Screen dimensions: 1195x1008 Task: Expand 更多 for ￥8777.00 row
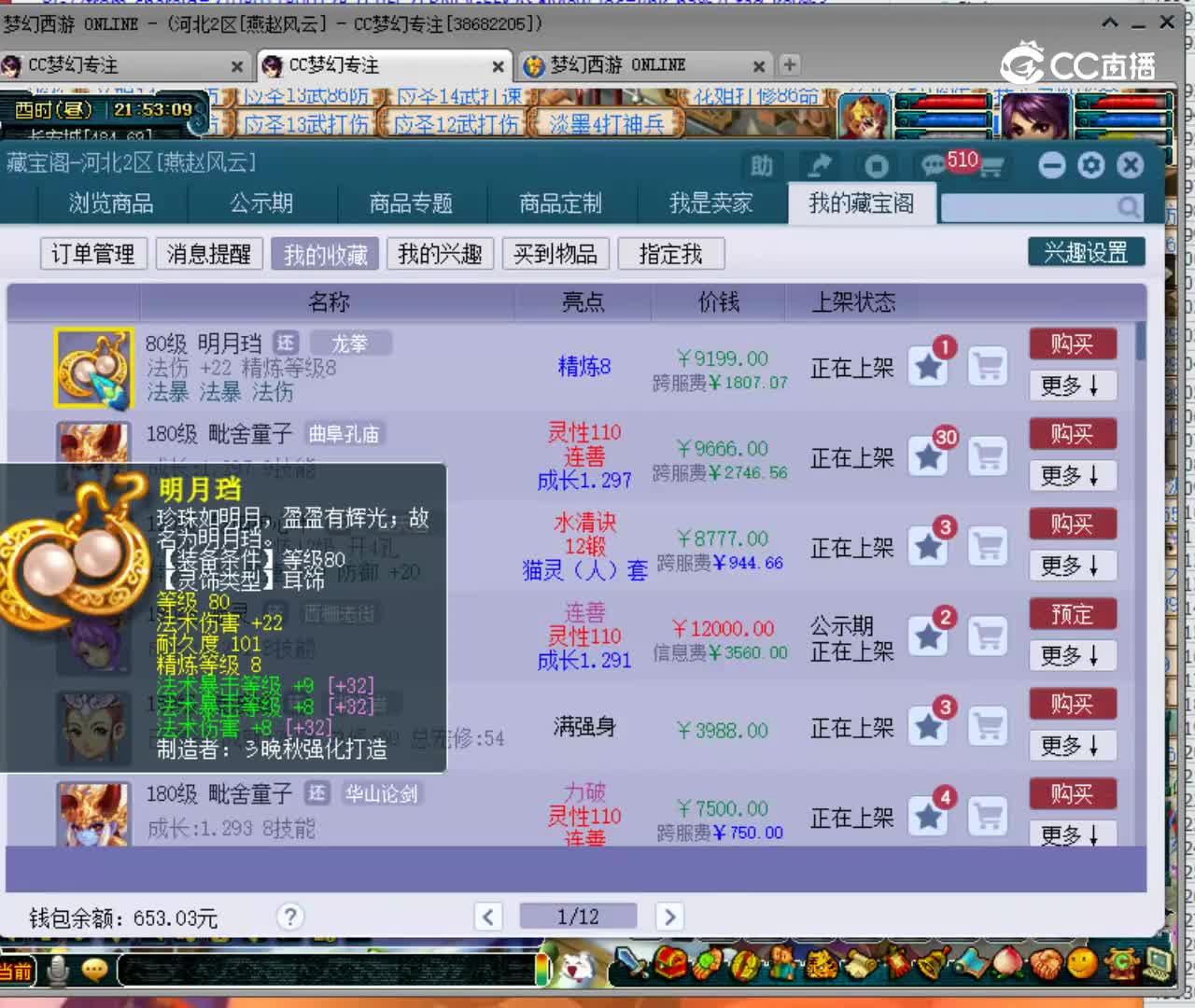(x=1072, y=566)
